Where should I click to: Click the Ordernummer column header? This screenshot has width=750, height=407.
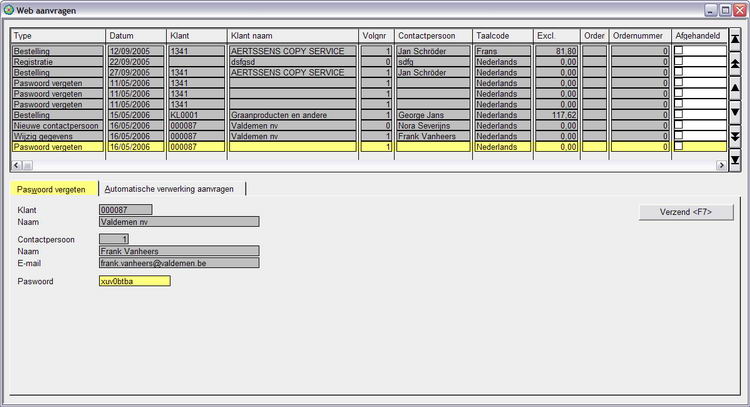point(640,35)
